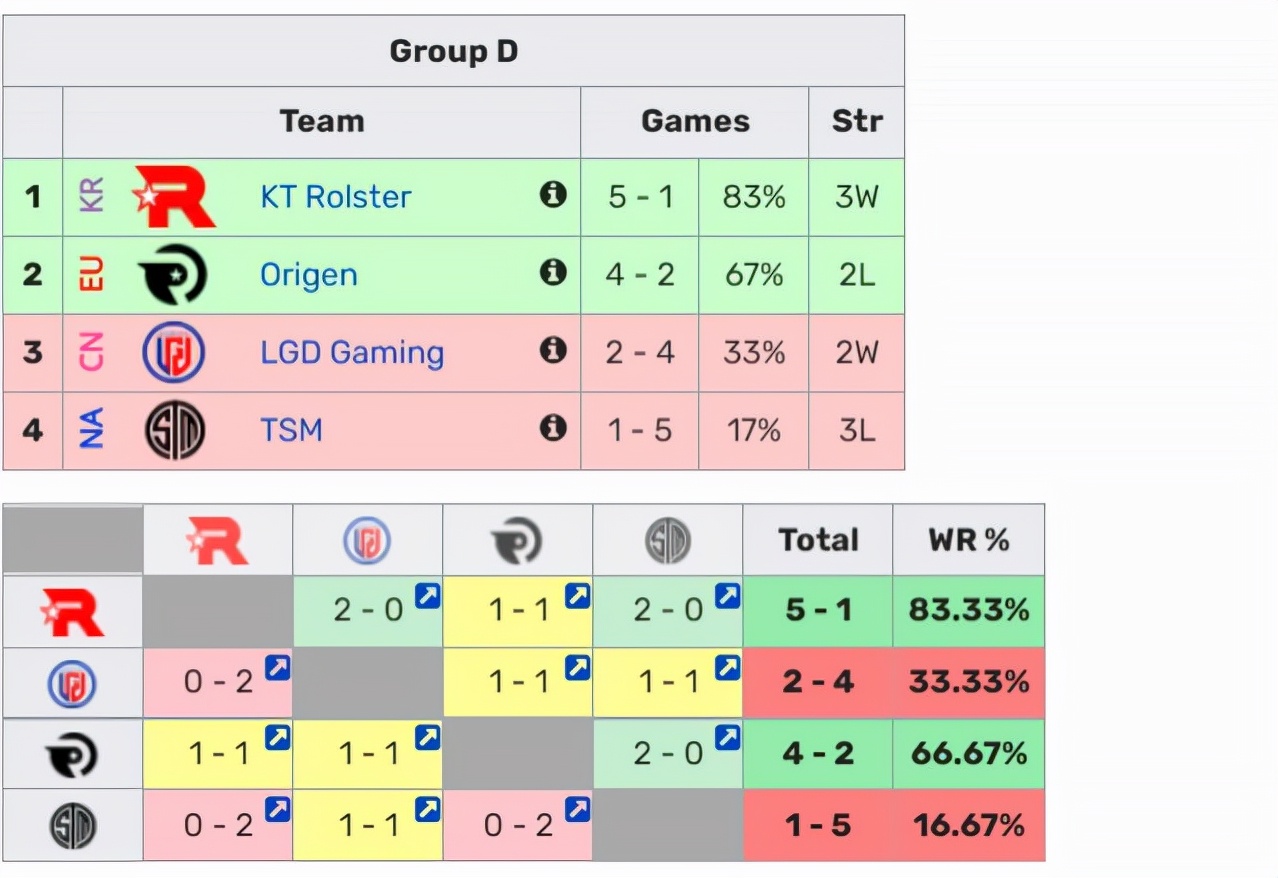Open the KT Rolster team page

coord(334,197)
